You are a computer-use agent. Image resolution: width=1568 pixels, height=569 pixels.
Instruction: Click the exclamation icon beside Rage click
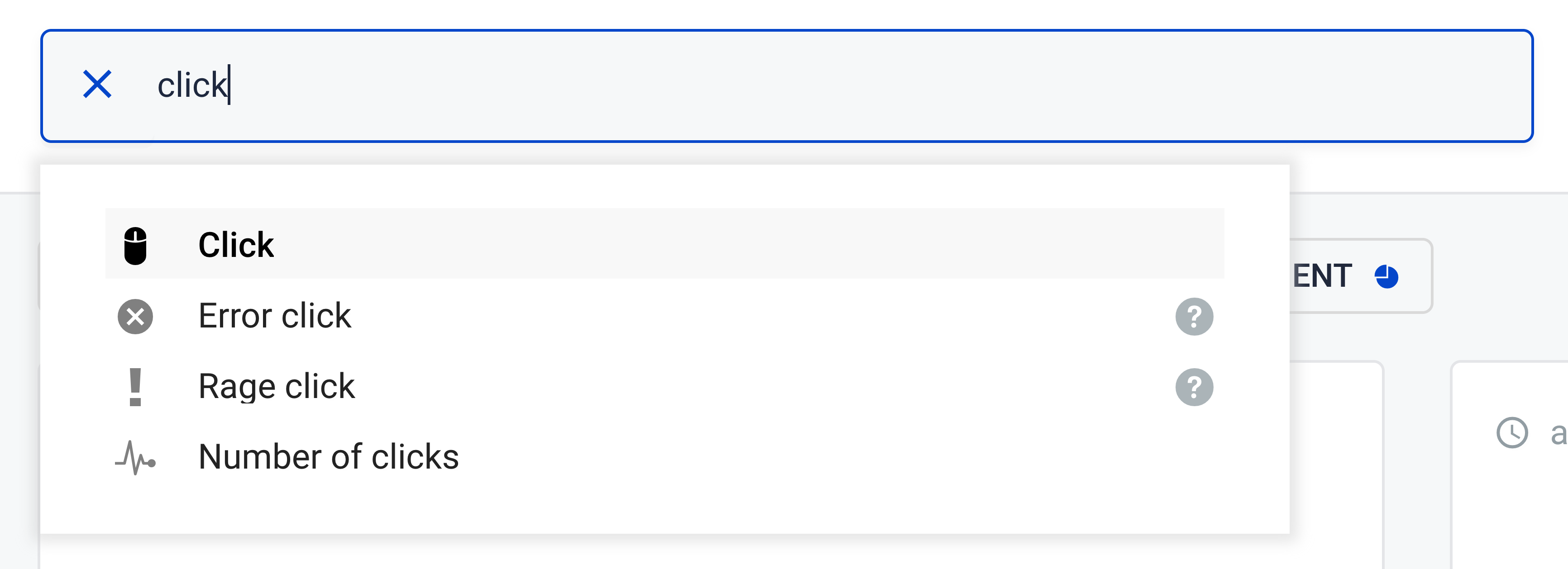[135, 387]
